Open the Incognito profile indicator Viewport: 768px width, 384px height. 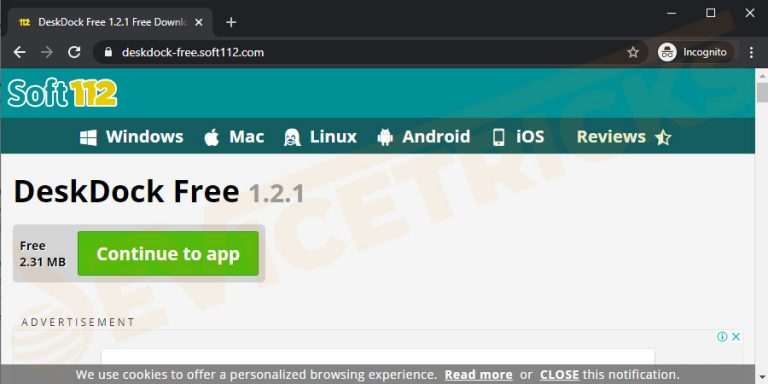(x=696, y=52)
